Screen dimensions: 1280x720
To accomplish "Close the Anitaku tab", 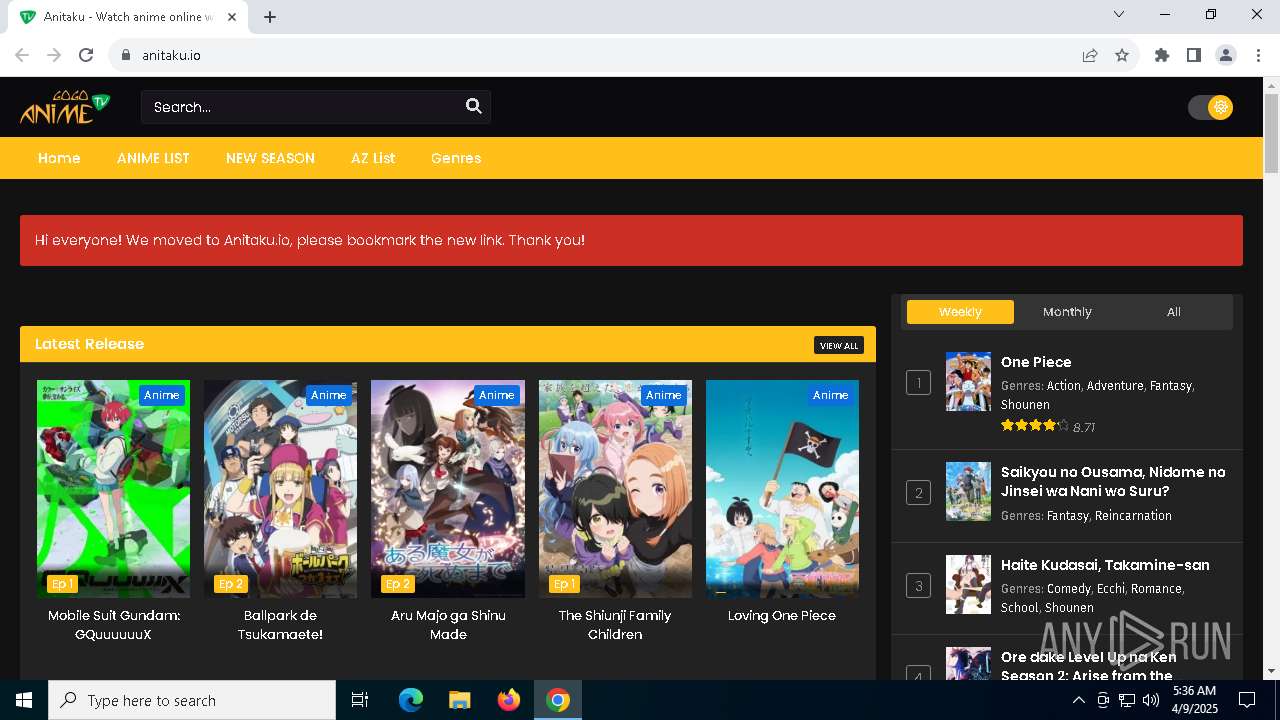I will click(x=232, y=17).
